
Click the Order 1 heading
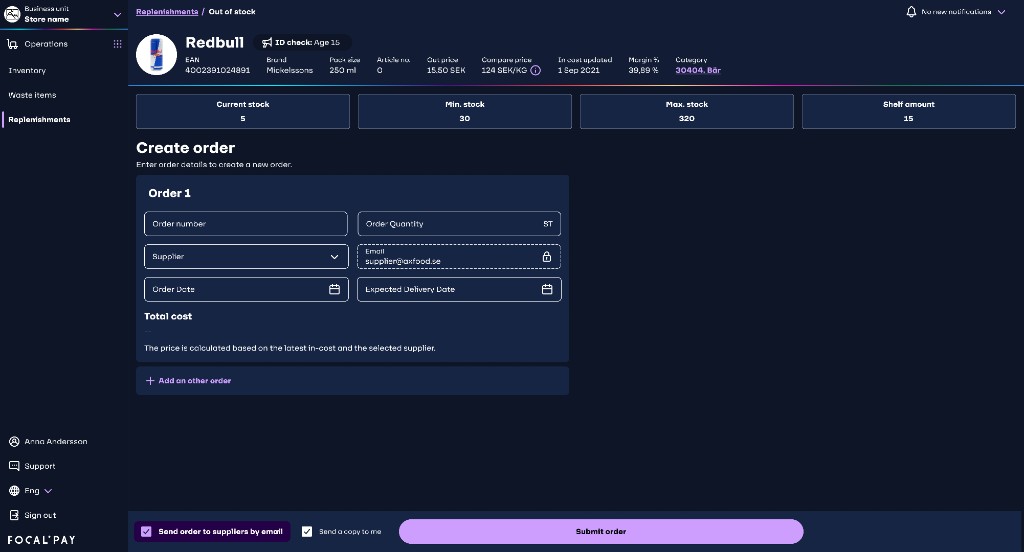[x=169, y=193]
